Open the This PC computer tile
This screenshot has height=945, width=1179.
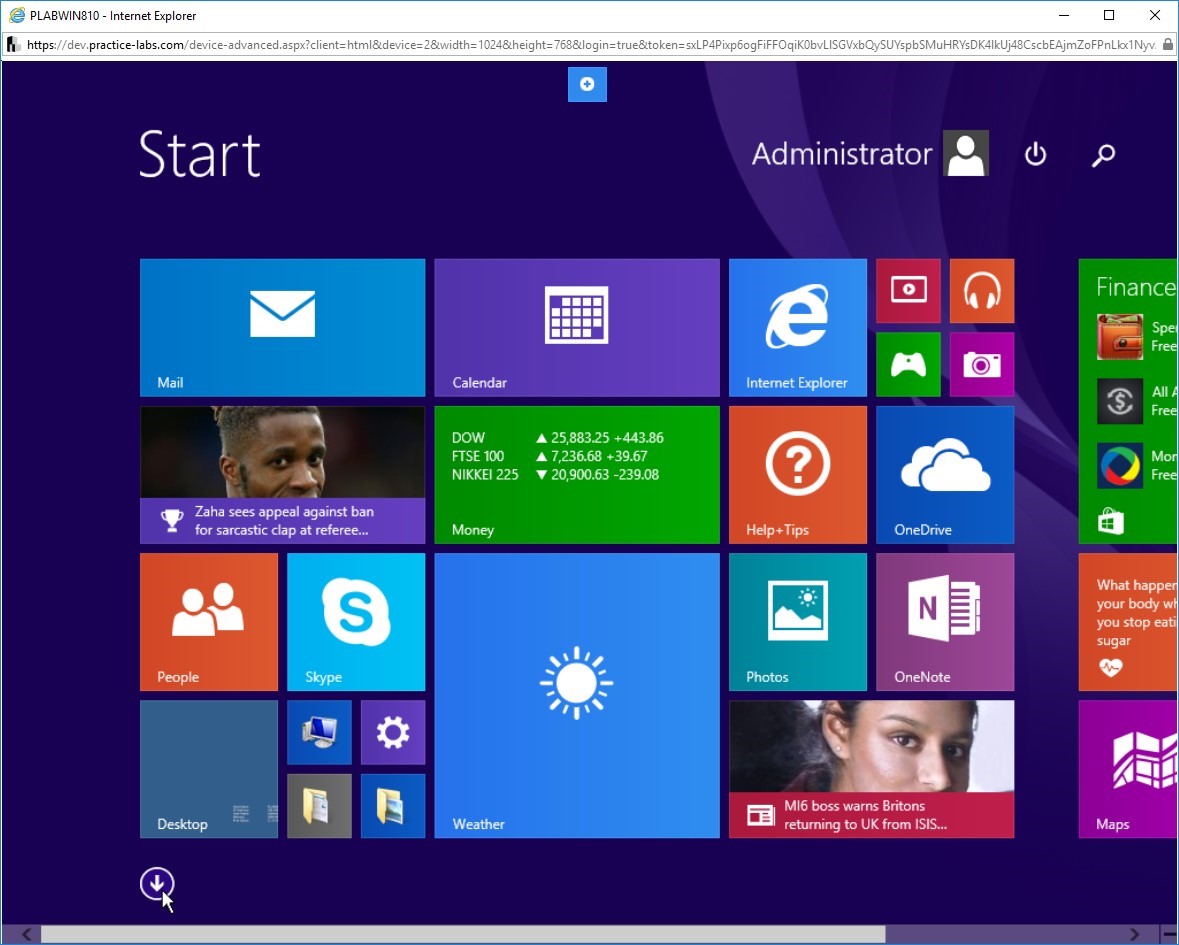pos(319,732)
